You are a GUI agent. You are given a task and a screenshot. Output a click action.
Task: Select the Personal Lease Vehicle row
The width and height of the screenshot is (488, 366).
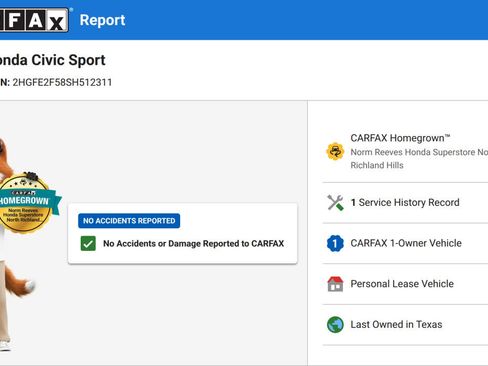pos(405,284)
